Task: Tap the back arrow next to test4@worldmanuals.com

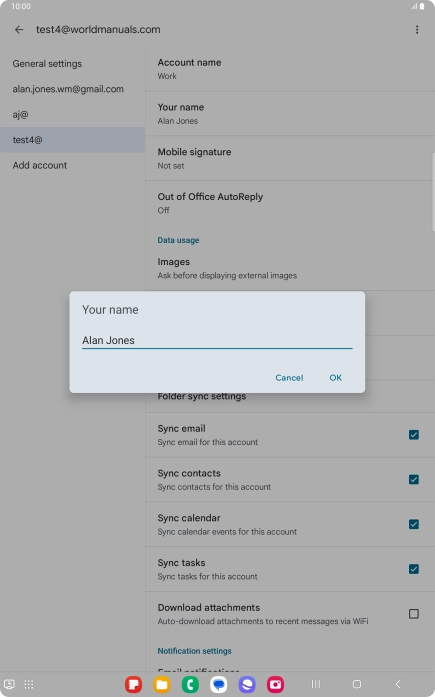Action: point(19,30)
